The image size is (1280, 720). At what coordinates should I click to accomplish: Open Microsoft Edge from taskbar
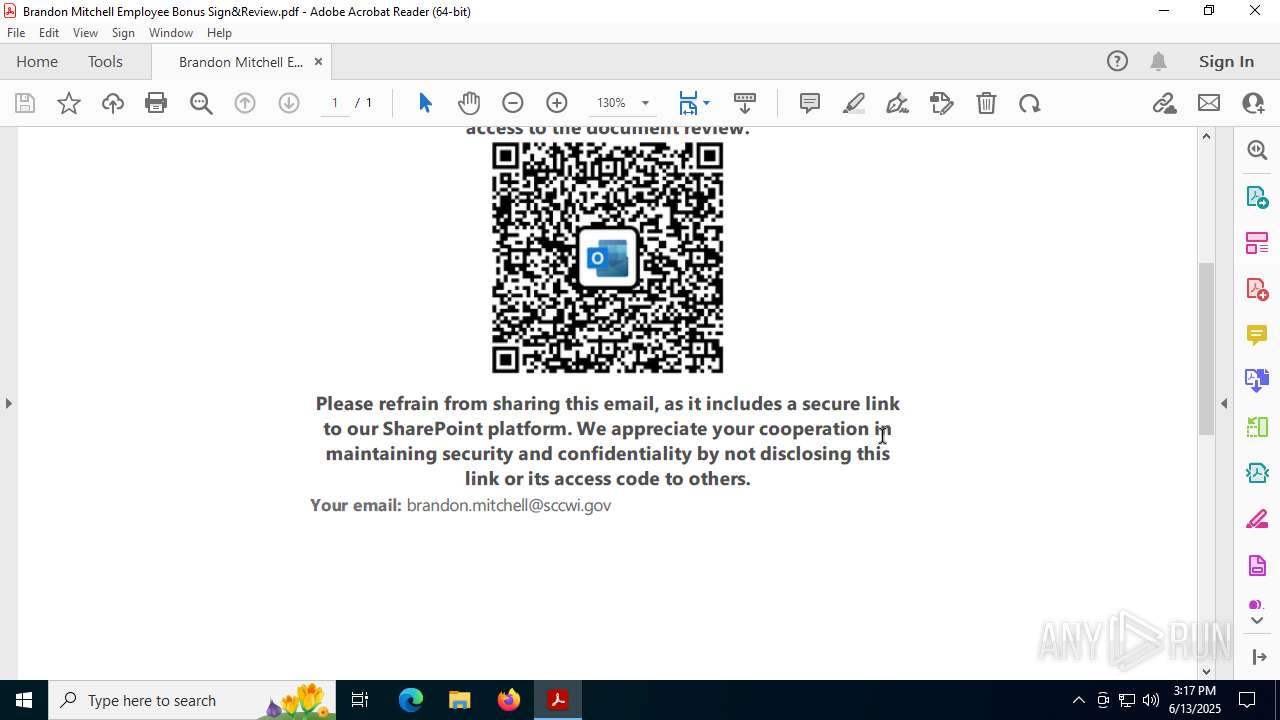(x=411, y=700)
